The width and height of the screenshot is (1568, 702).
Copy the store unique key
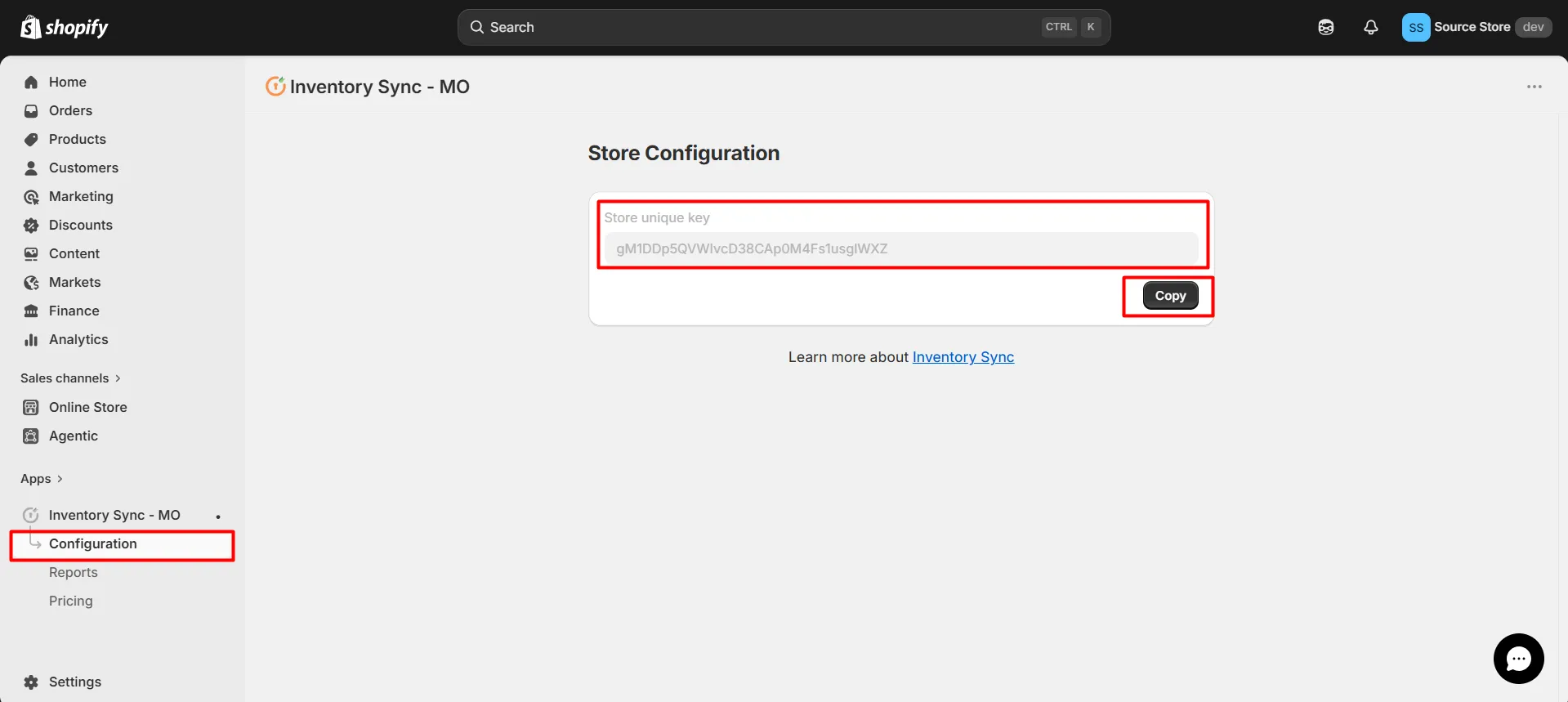(x=1170, y=296)
